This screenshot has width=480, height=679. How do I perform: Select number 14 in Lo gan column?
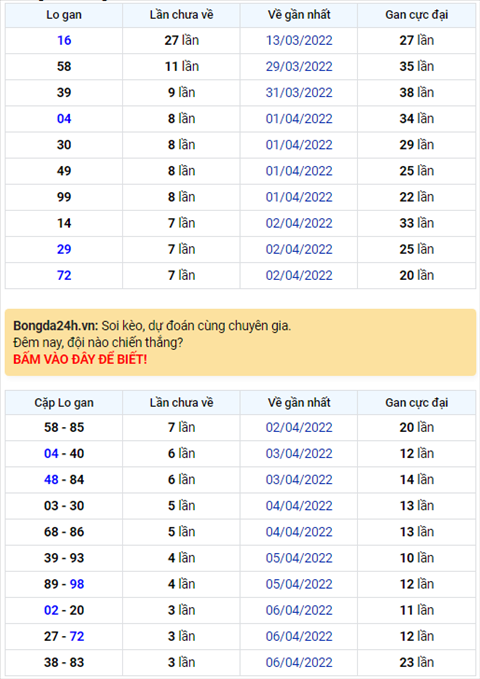(x=64, y=223)
